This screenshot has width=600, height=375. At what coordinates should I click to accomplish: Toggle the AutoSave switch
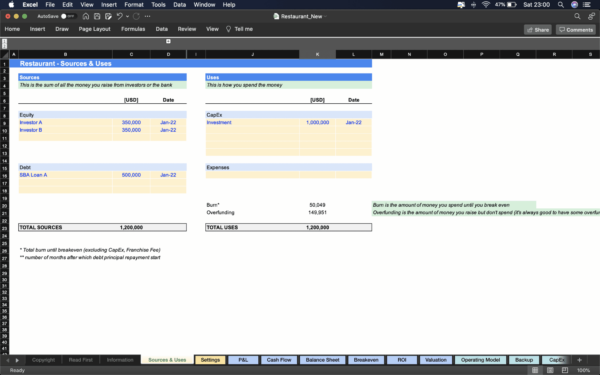(x=68, y=16)
